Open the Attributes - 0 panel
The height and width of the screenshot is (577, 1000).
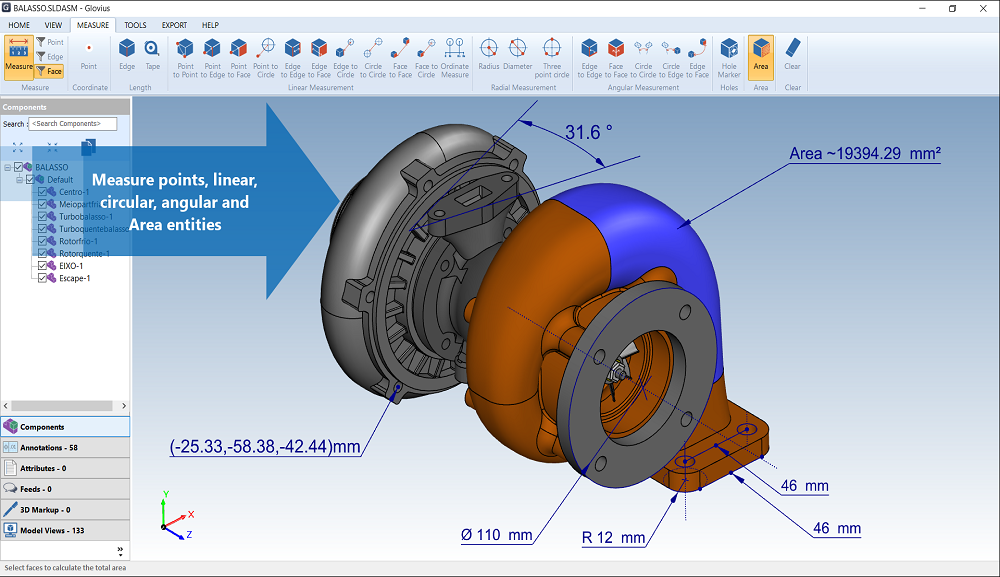[65, 468]
